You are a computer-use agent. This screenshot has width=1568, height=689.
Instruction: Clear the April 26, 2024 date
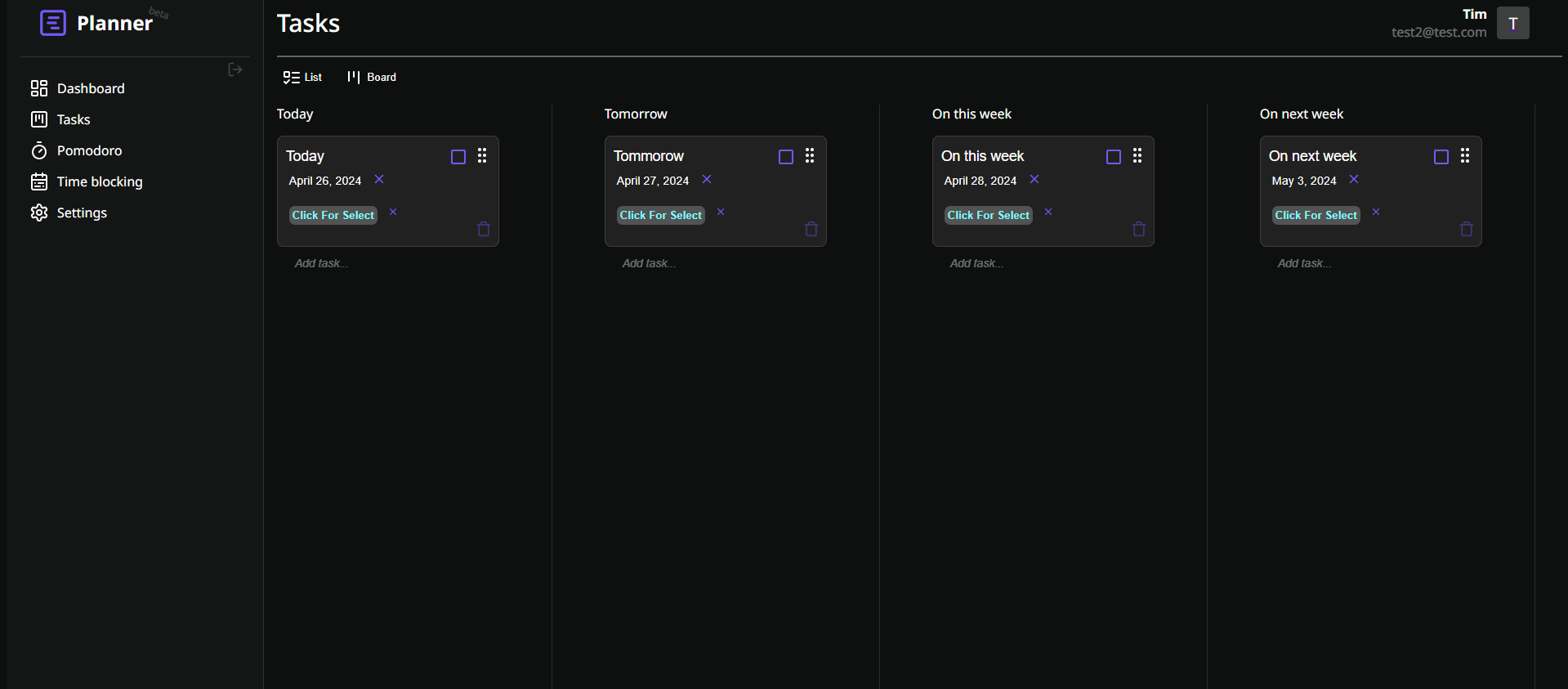pyautogui.click(x=379, y=179)
